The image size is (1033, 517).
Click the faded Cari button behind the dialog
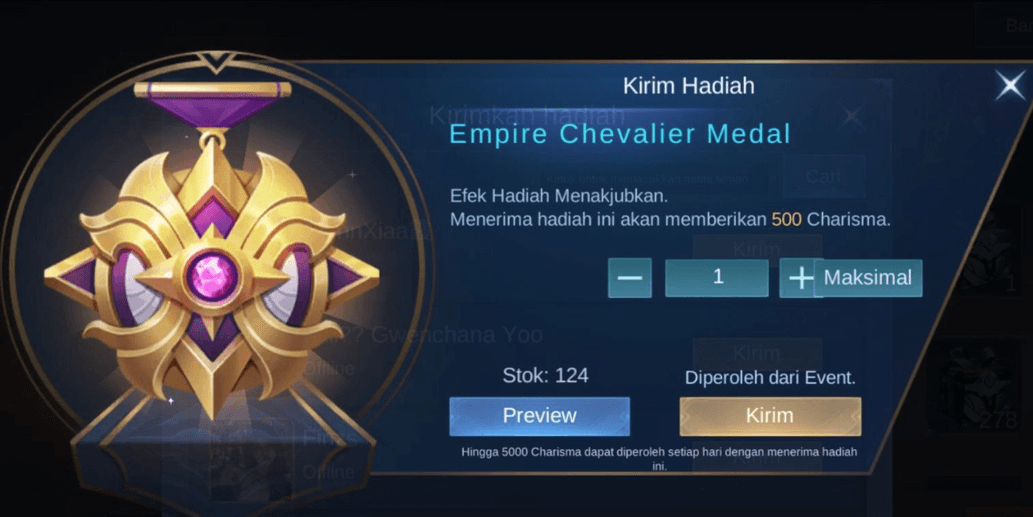click(824, 177)
